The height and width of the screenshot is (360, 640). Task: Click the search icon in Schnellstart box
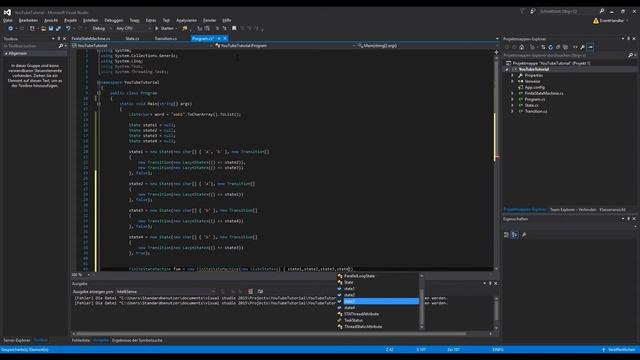(x=602, y=11)
